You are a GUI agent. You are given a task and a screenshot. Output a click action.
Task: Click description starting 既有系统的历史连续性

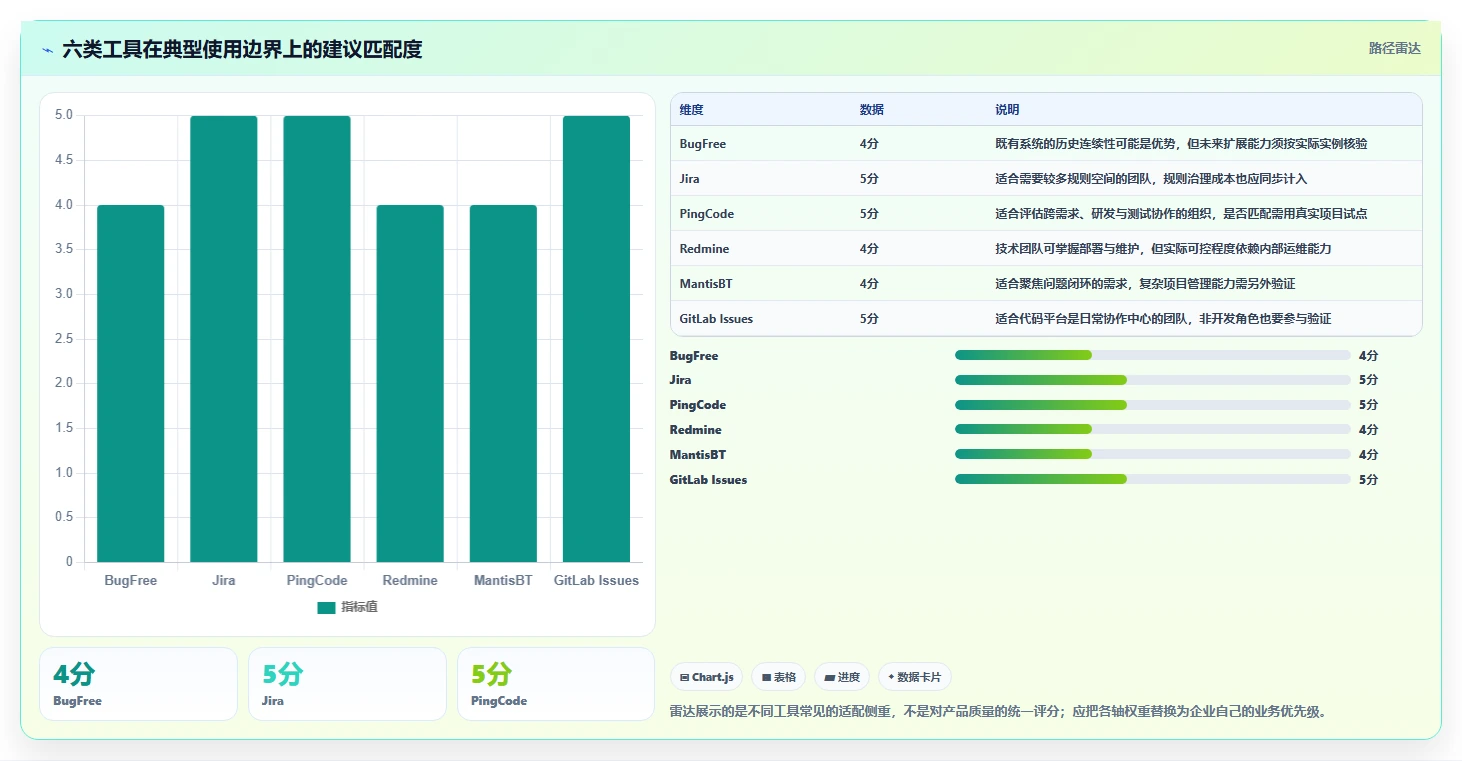(1181, 144)
